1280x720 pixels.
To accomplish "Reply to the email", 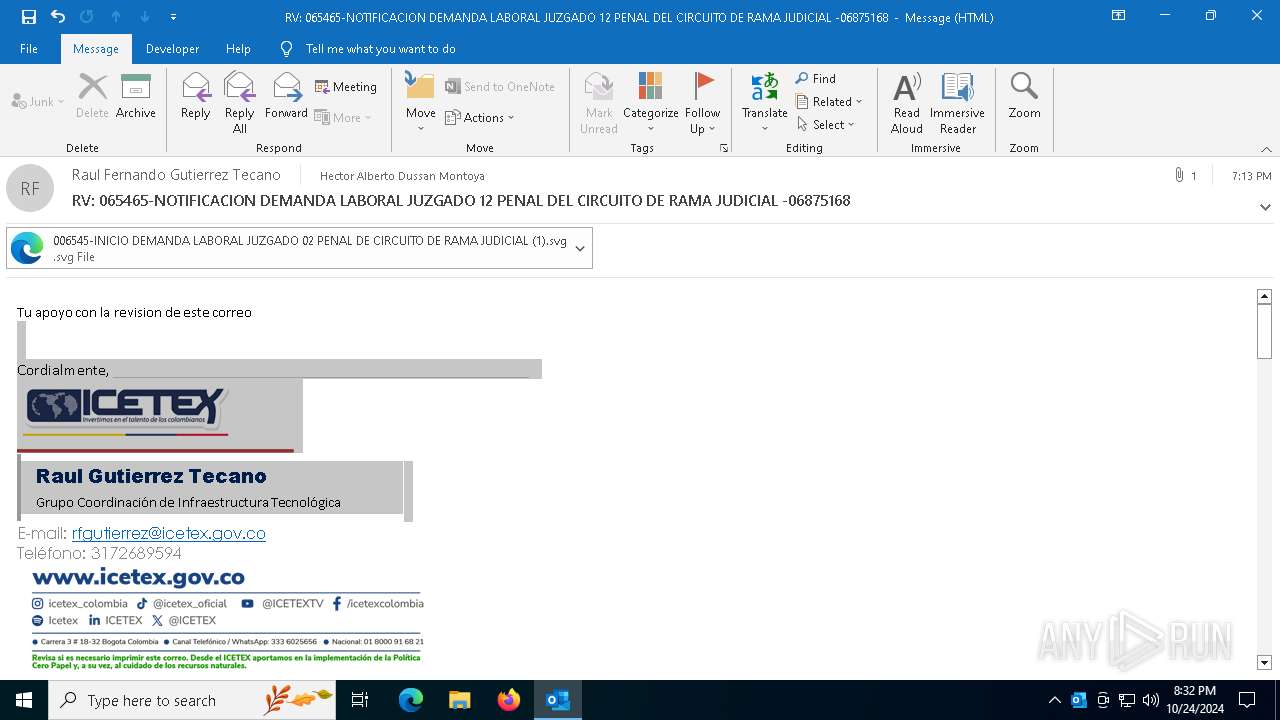I will coord(196,96).
